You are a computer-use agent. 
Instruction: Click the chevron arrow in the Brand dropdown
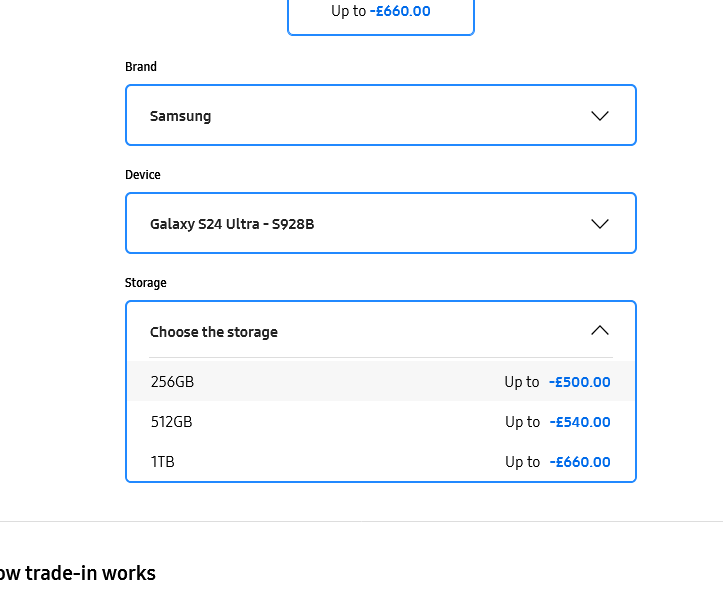600,116
